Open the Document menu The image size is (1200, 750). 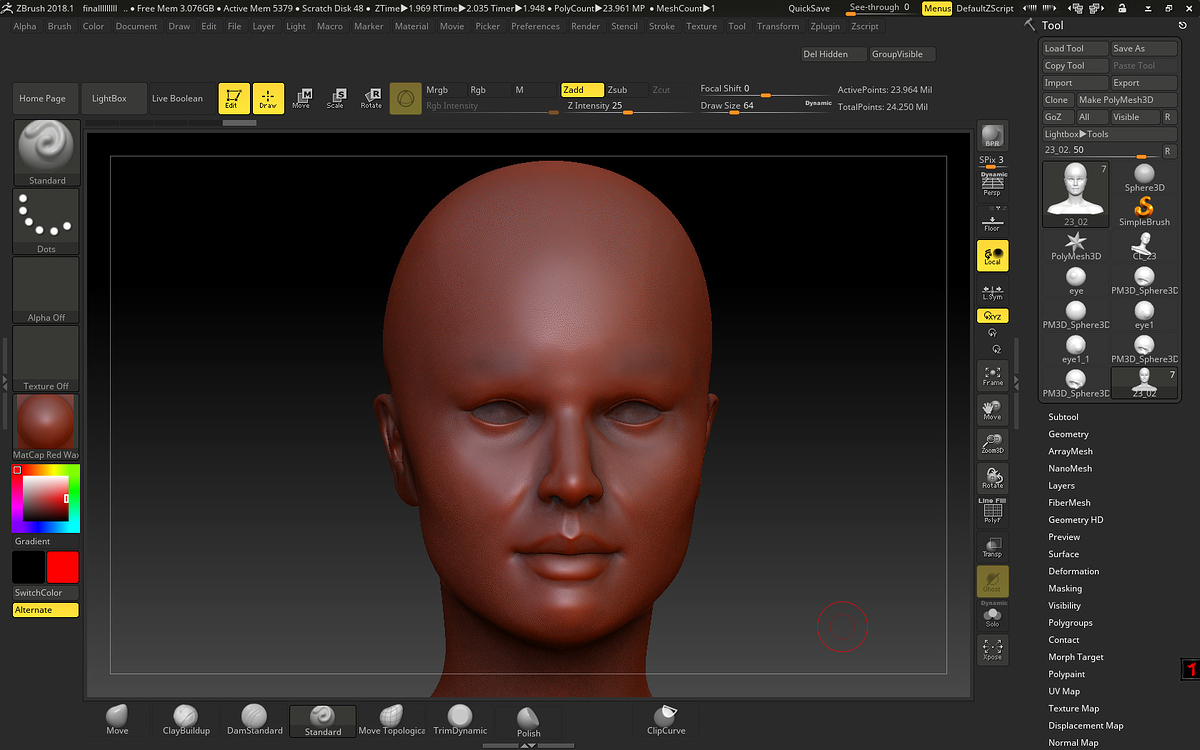click(x=136, y=26)
